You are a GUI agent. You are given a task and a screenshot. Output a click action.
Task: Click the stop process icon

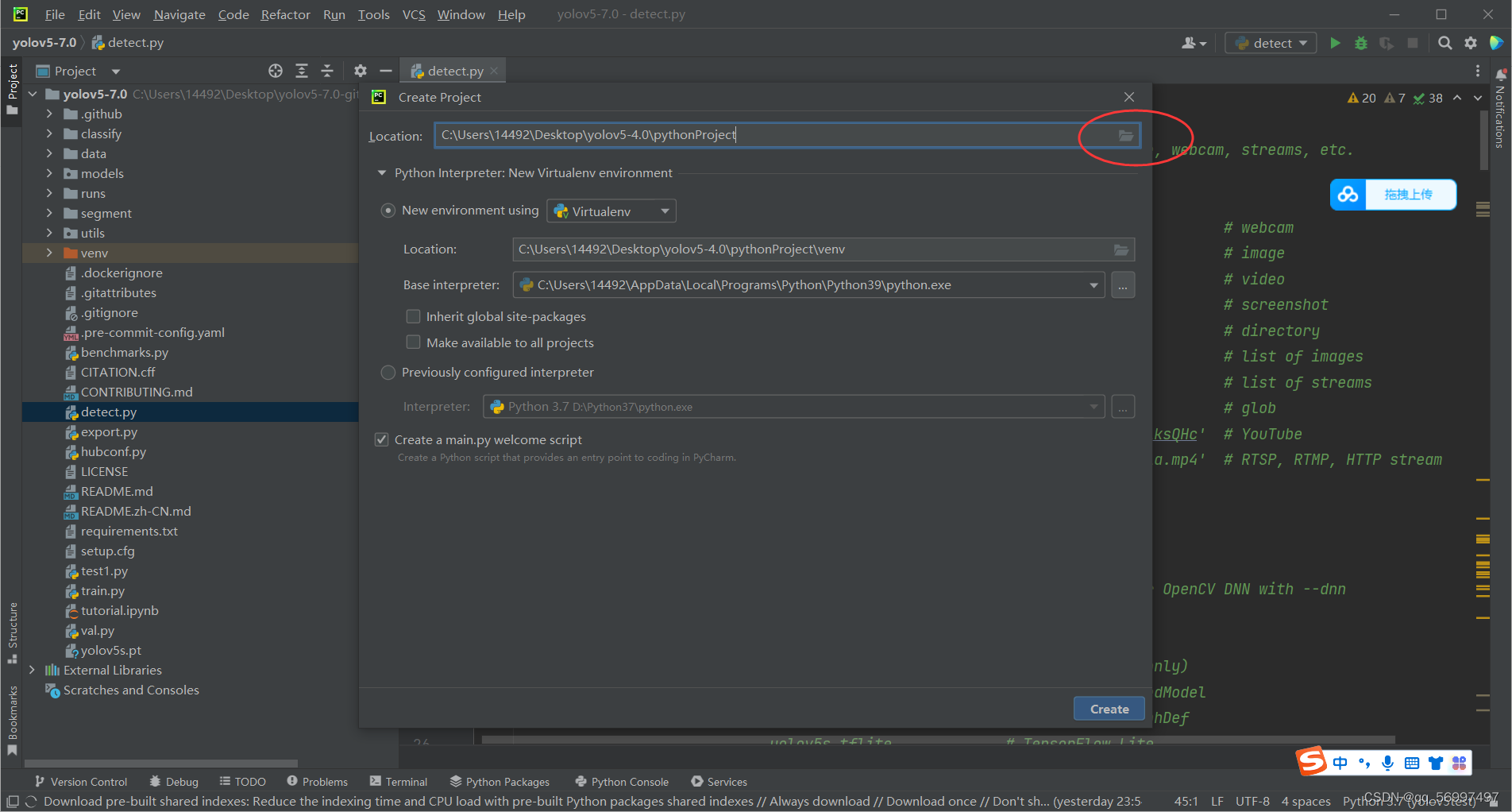pos(1413,43)
